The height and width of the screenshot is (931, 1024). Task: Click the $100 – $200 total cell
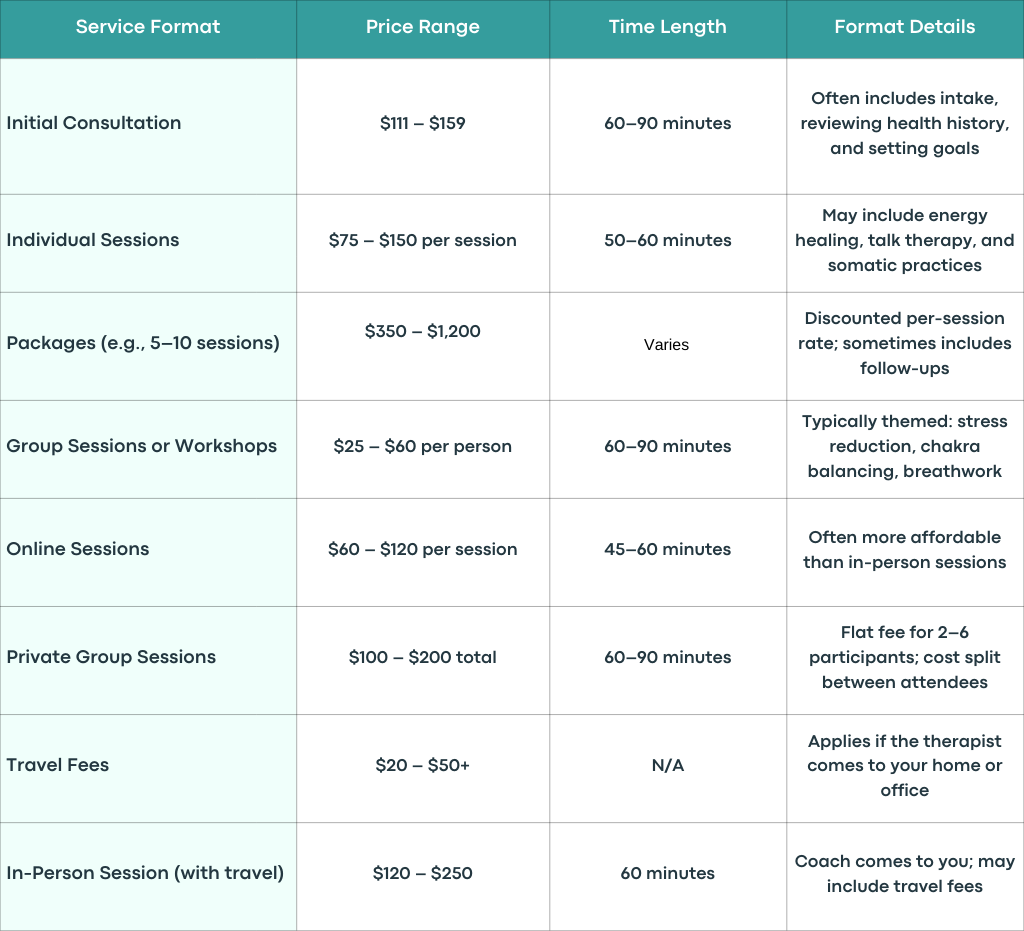click(423, 657)
